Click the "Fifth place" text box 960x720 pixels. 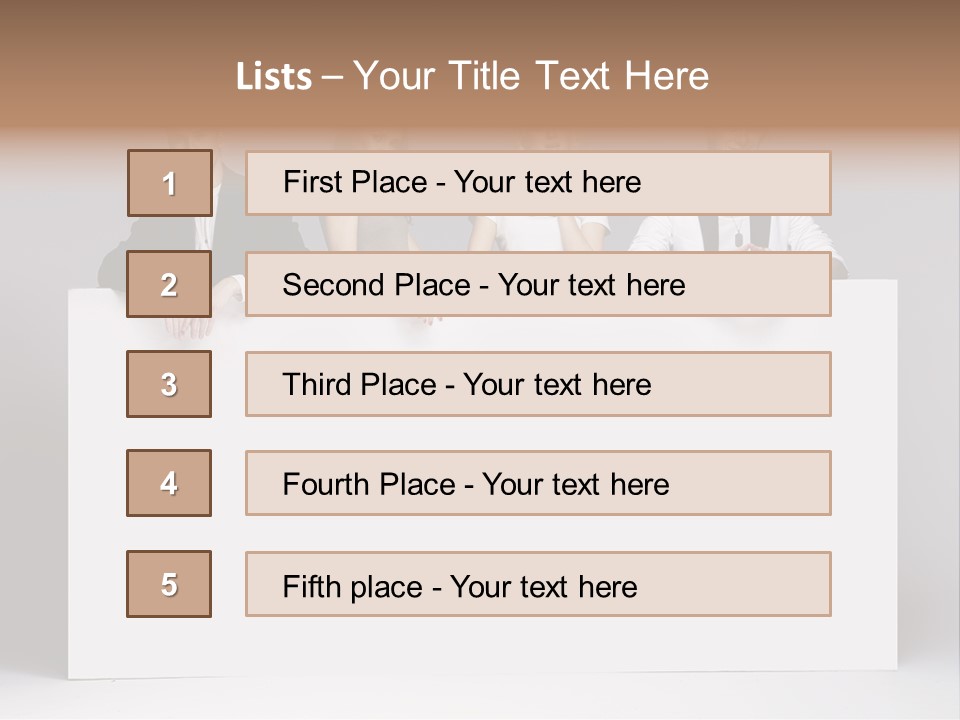pos(538,584)
